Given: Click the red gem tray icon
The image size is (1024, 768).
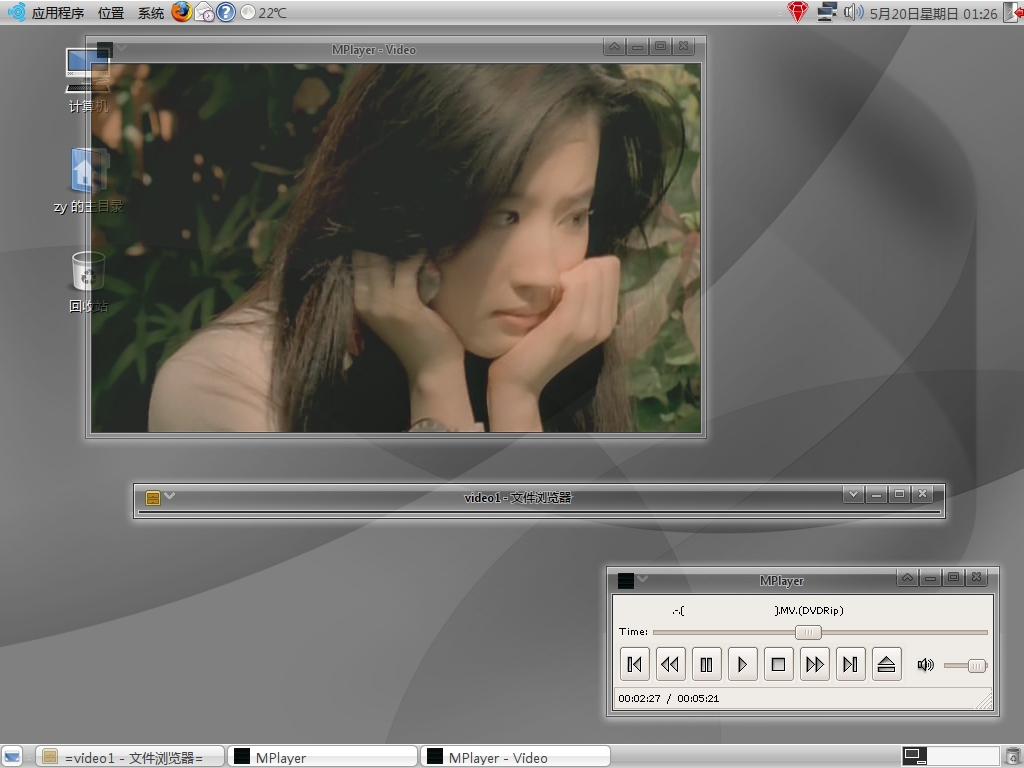Looking at the screenshot, I should (797, 12).
